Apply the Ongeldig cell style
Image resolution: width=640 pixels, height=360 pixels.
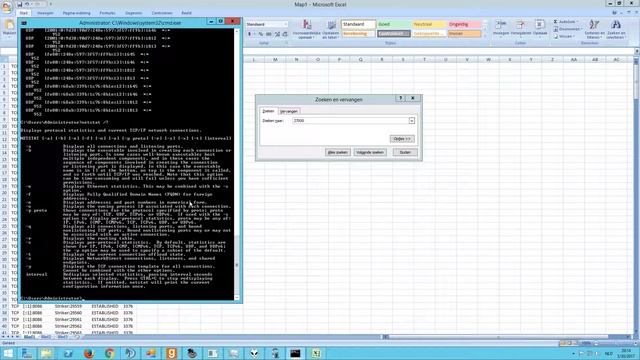464,24
